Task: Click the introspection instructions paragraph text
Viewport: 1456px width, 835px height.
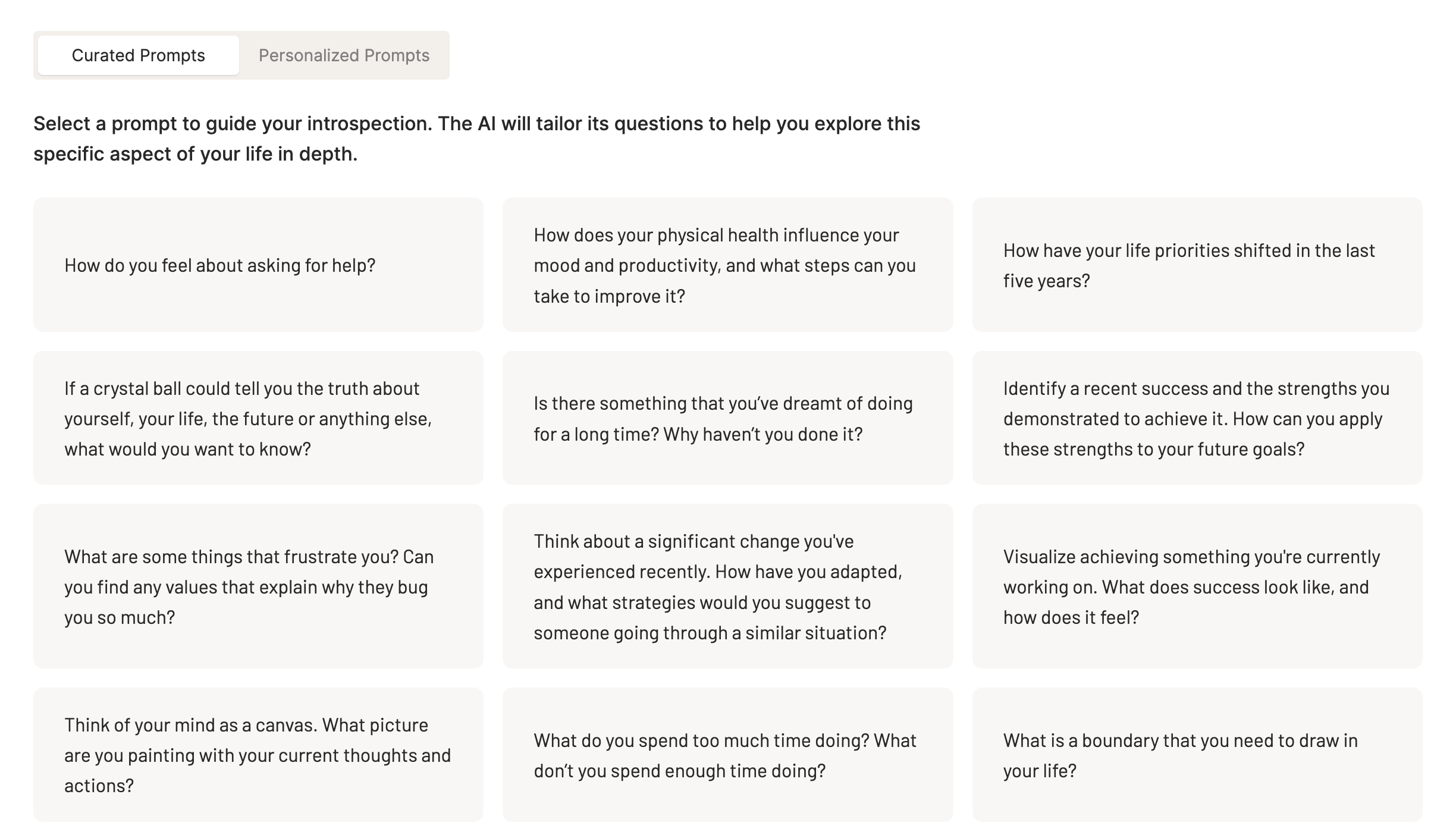Action: (x=476, y=139)
